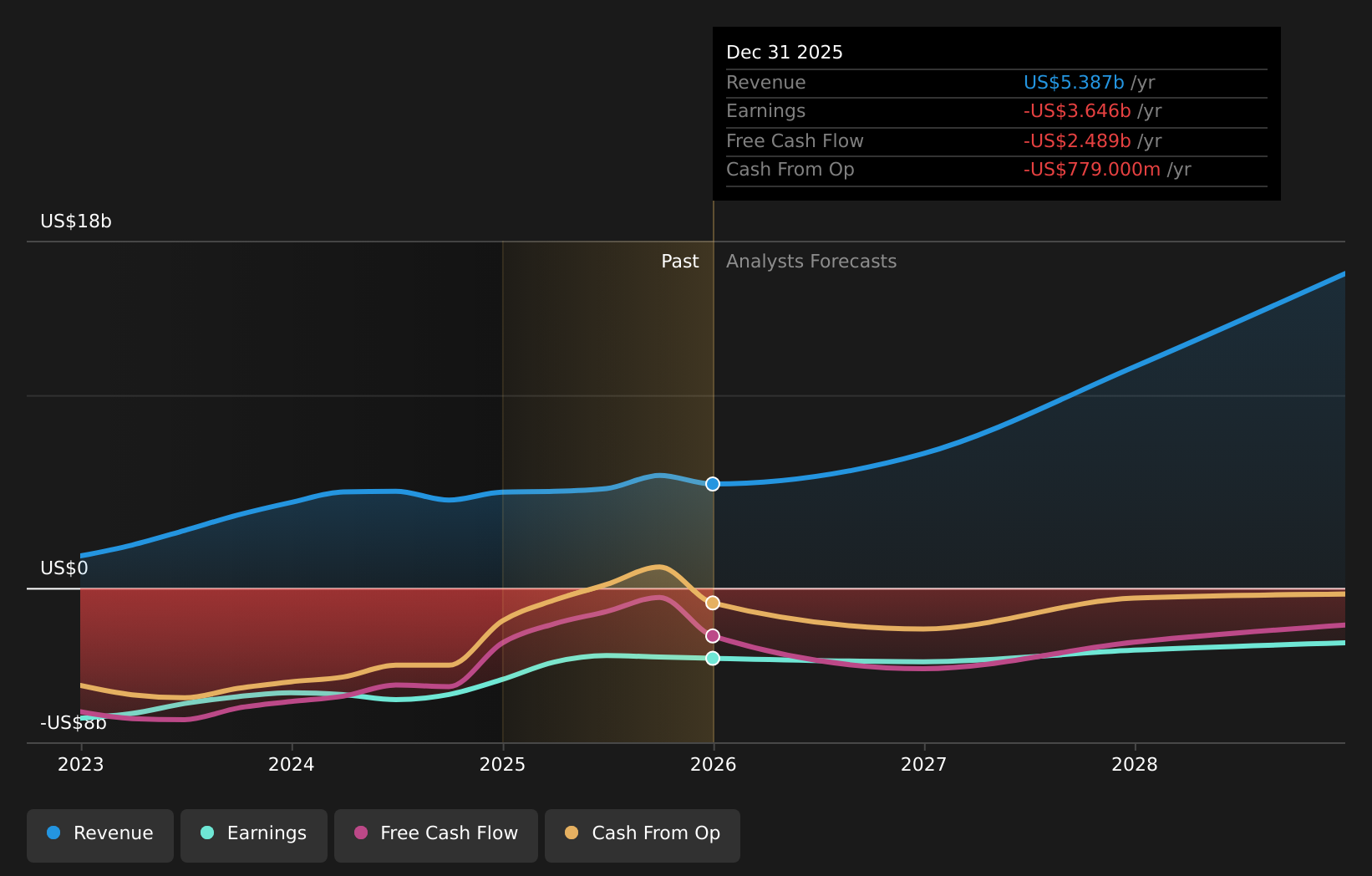The height and width of the screenshot is (876, 1372).
Task: Click the -US$3.646b earnings value in tooltip
Action: [1077, 111]
